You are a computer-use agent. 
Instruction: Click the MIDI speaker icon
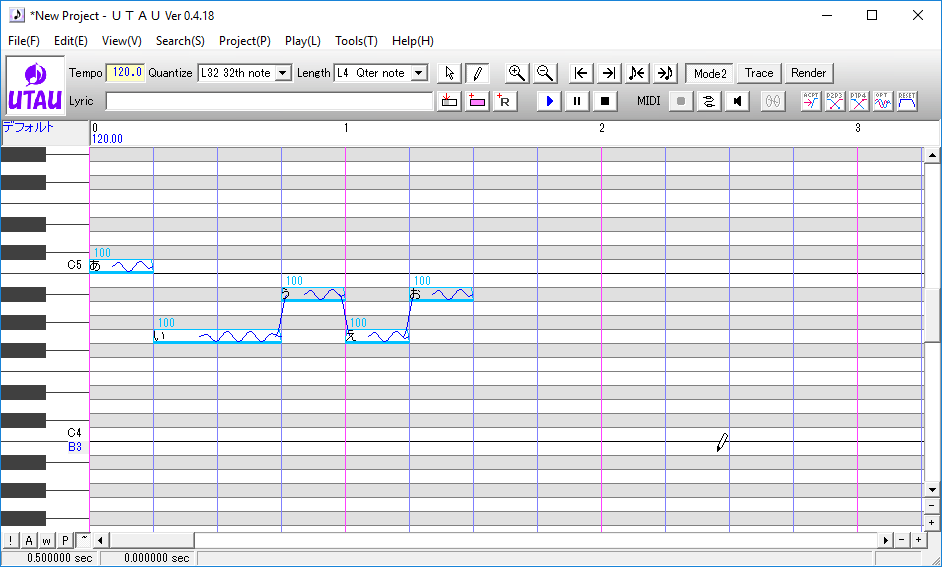(x=737, y=101)
